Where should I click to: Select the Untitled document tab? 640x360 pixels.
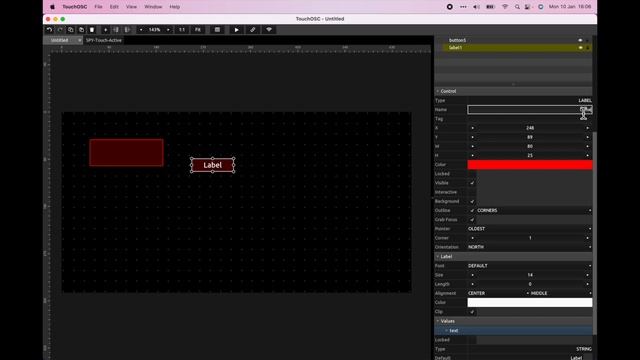[60, 40]
